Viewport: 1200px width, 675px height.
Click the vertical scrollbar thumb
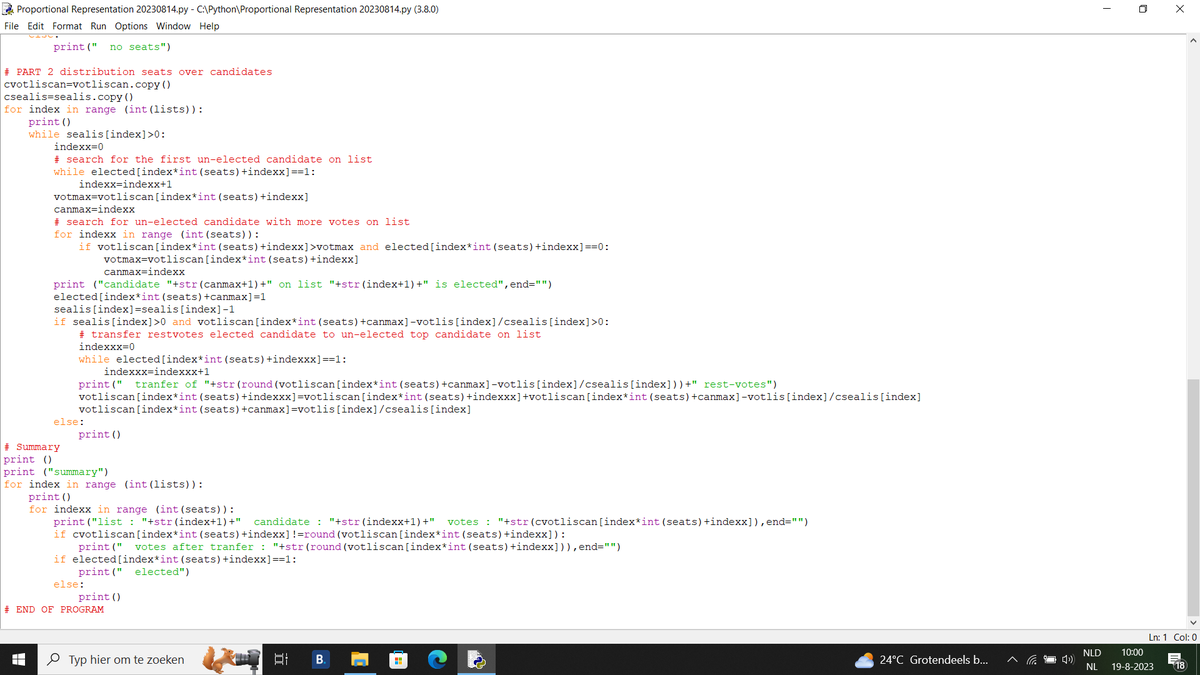(1191, 495)
